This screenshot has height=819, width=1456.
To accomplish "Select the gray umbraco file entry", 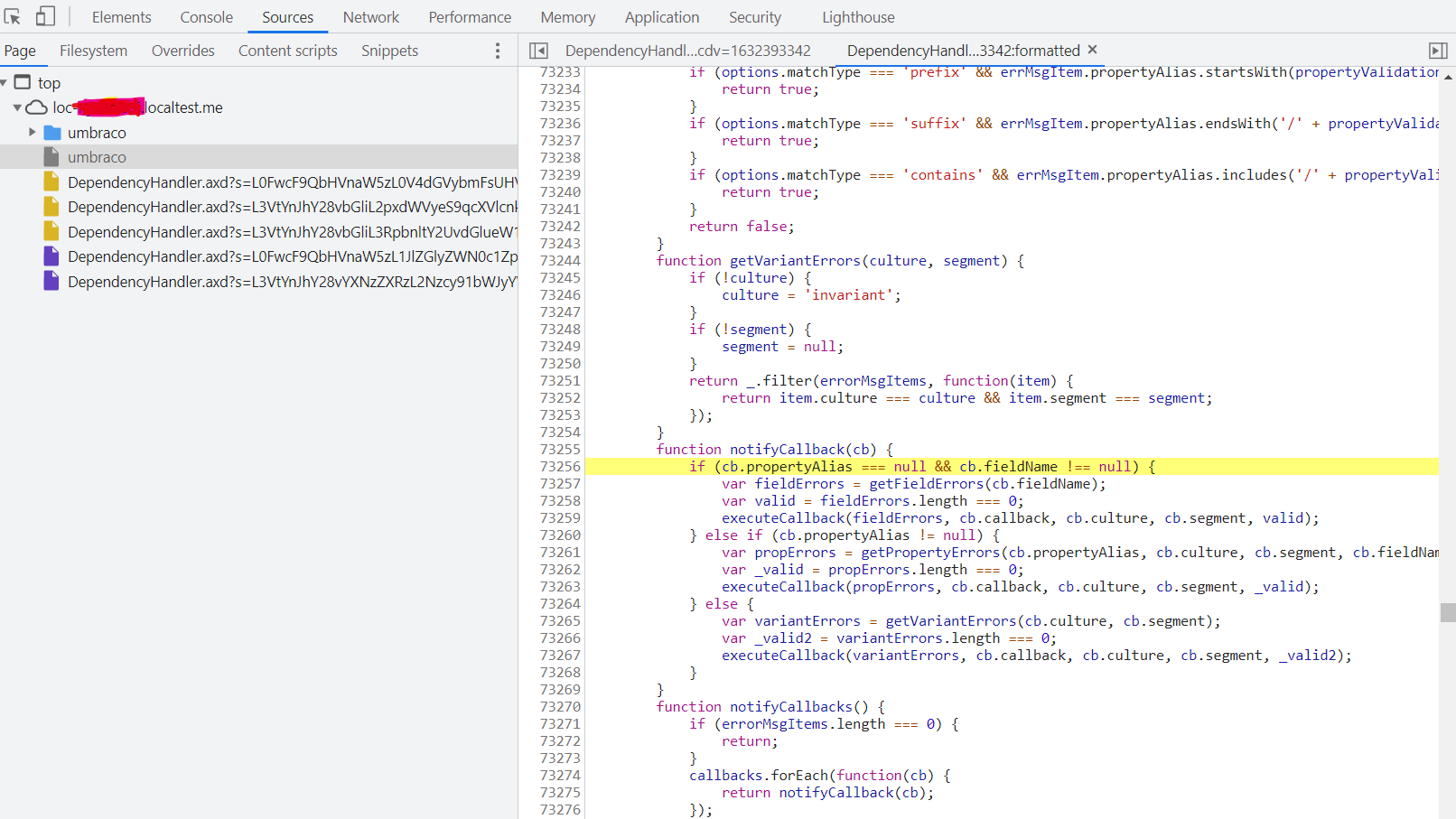I will coord(258,157).
